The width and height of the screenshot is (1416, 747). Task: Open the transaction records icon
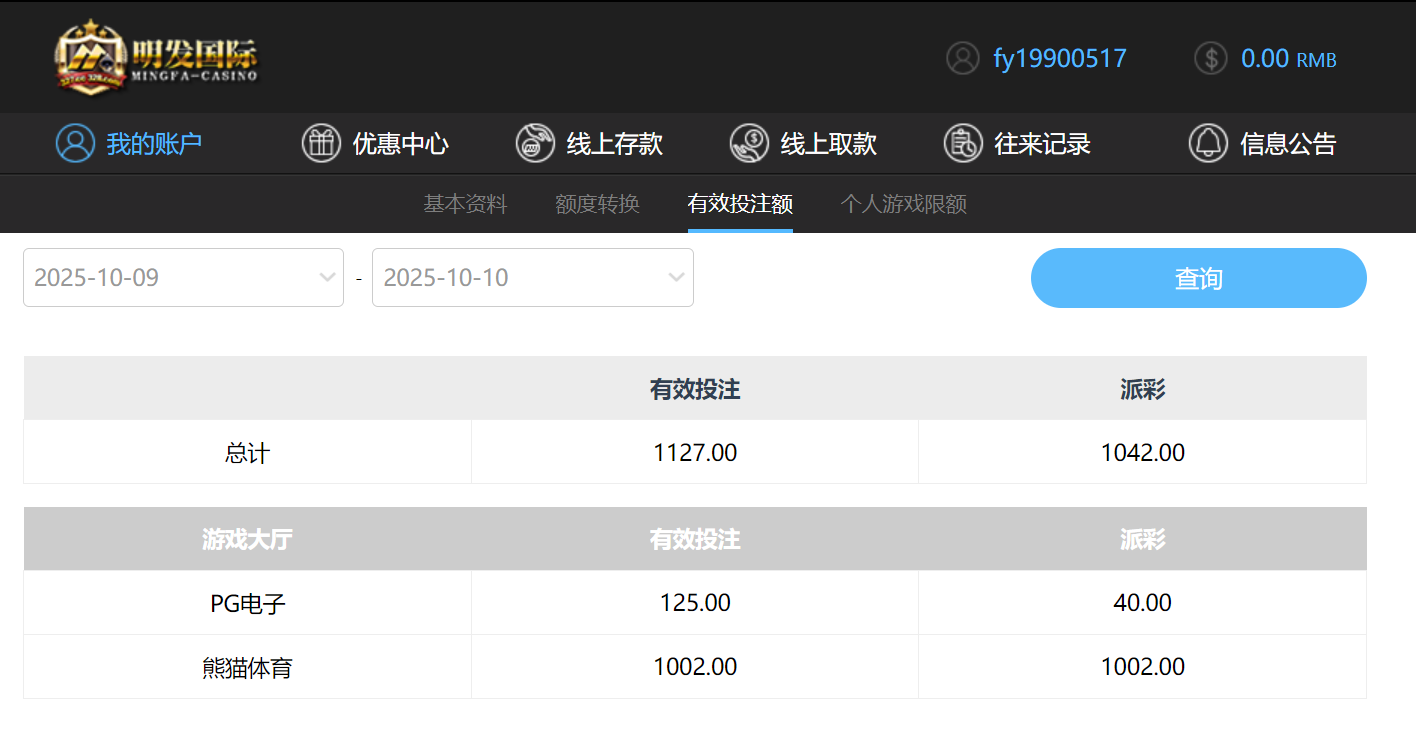coord(963,144)
